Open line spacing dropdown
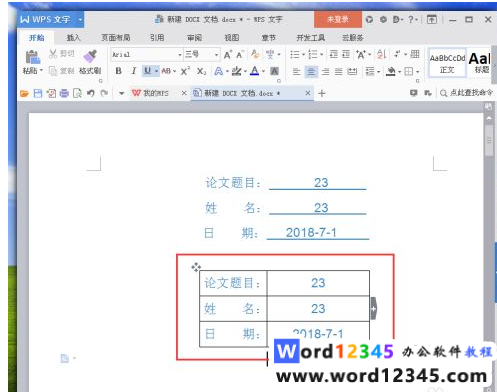This screenshot has height=392, width=497. (x=379, y=71)
